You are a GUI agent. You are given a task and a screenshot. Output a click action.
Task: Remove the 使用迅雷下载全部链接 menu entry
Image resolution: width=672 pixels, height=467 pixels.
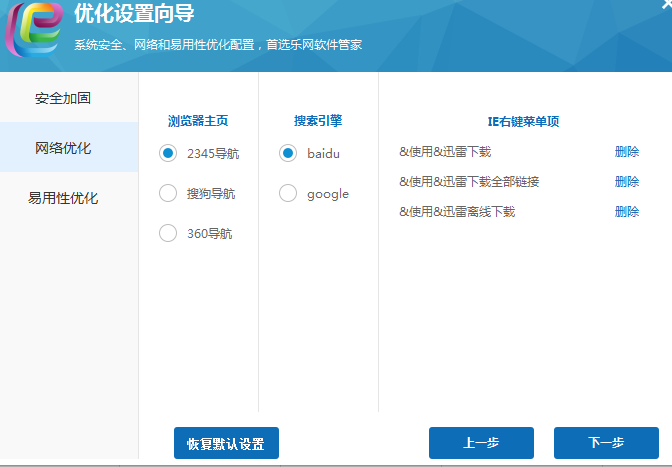point(627,182)
